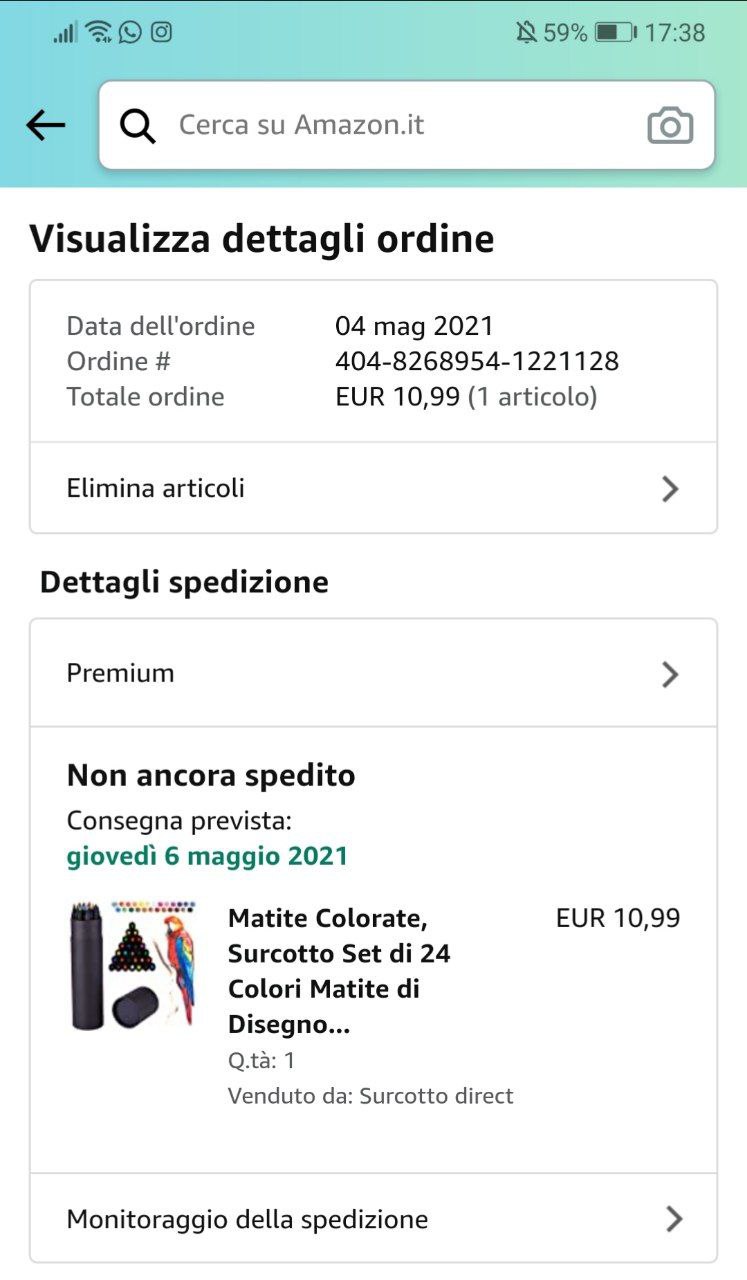Open the camera scan icon
This screenshot has height=1280, width=747.
tap(670, 126)
